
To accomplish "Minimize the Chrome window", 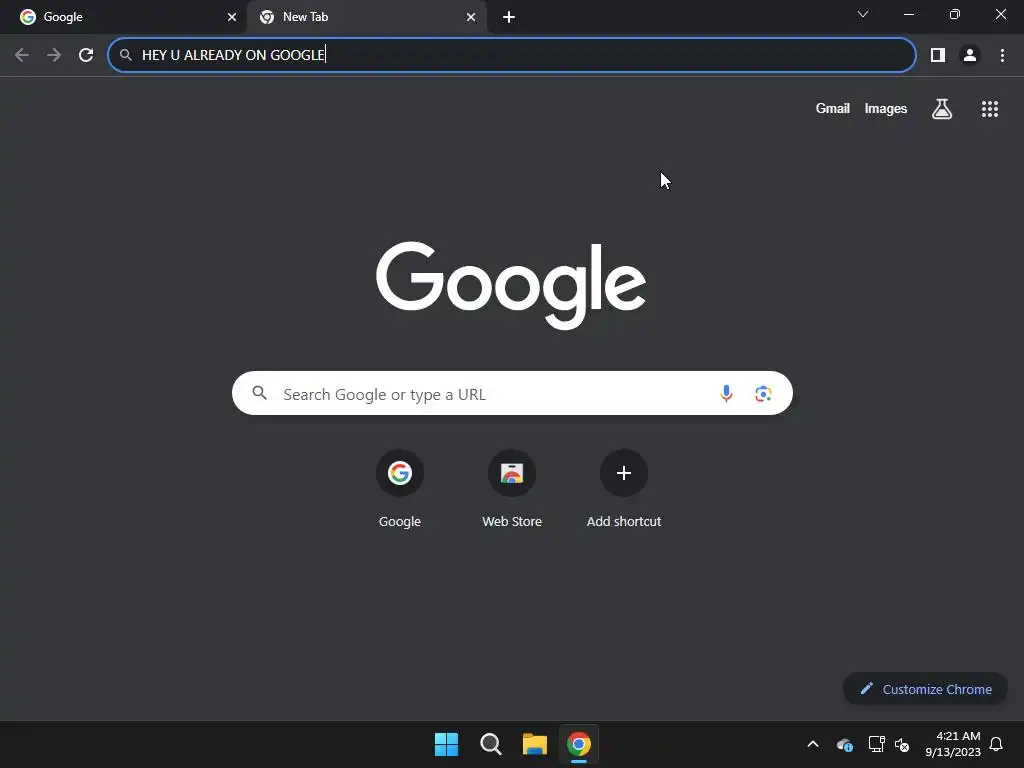I will point(908,14).
